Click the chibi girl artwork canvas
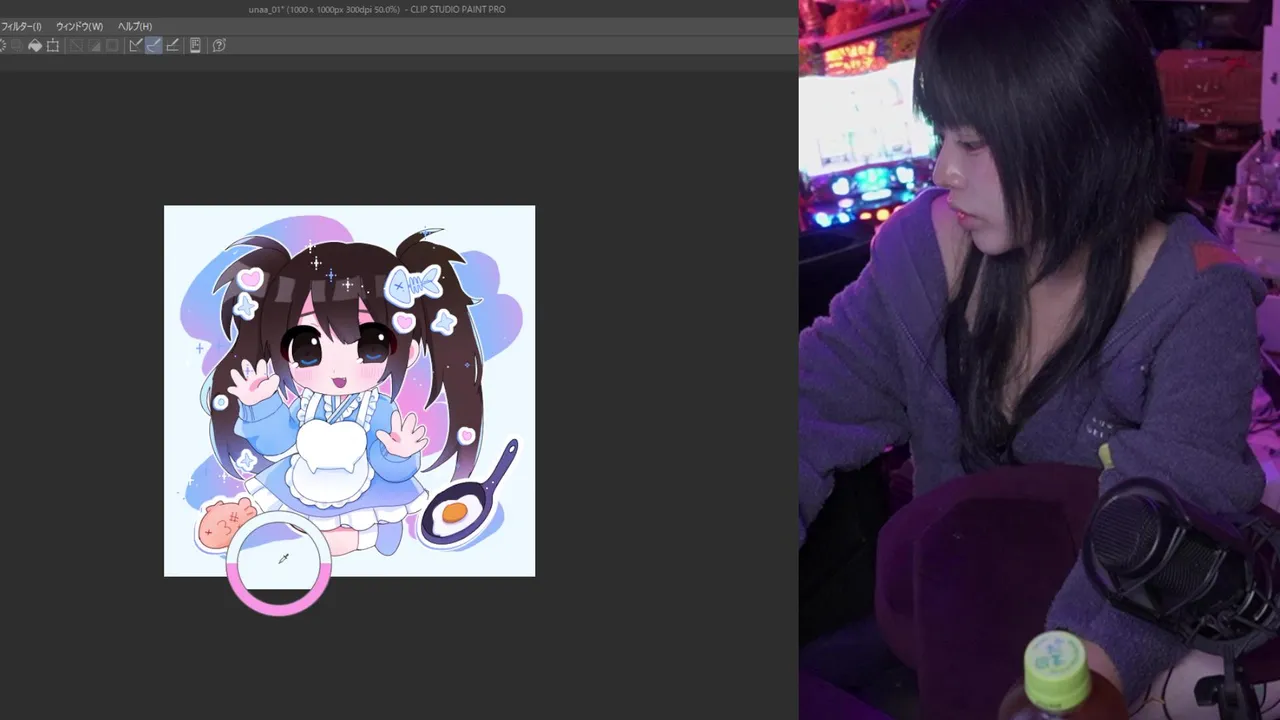Image resolution: width=1280 pixels, height=720 pixels. point(349,391)
